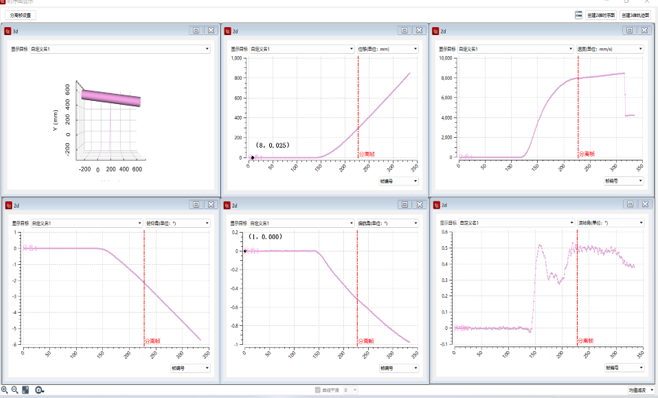Click the pink cylinder in the 3d view

(111, 98)
